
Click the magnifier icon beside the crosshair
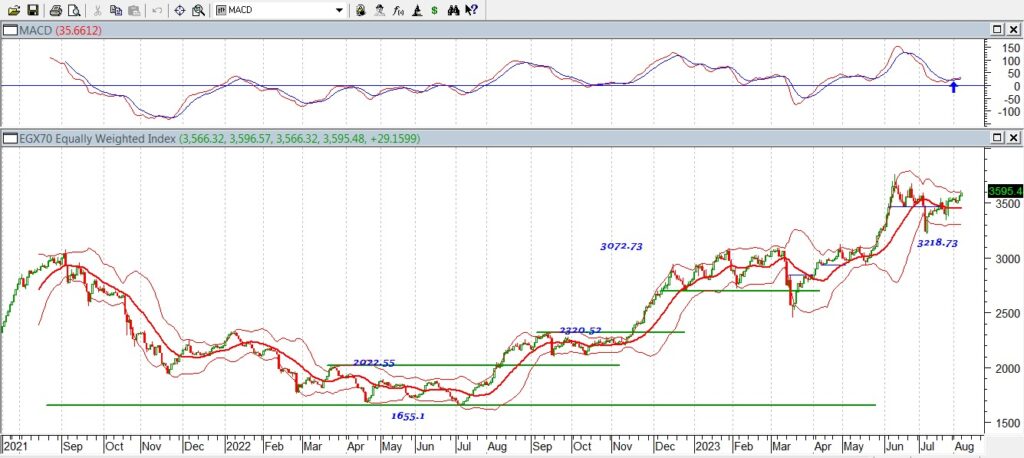(197, 10)
